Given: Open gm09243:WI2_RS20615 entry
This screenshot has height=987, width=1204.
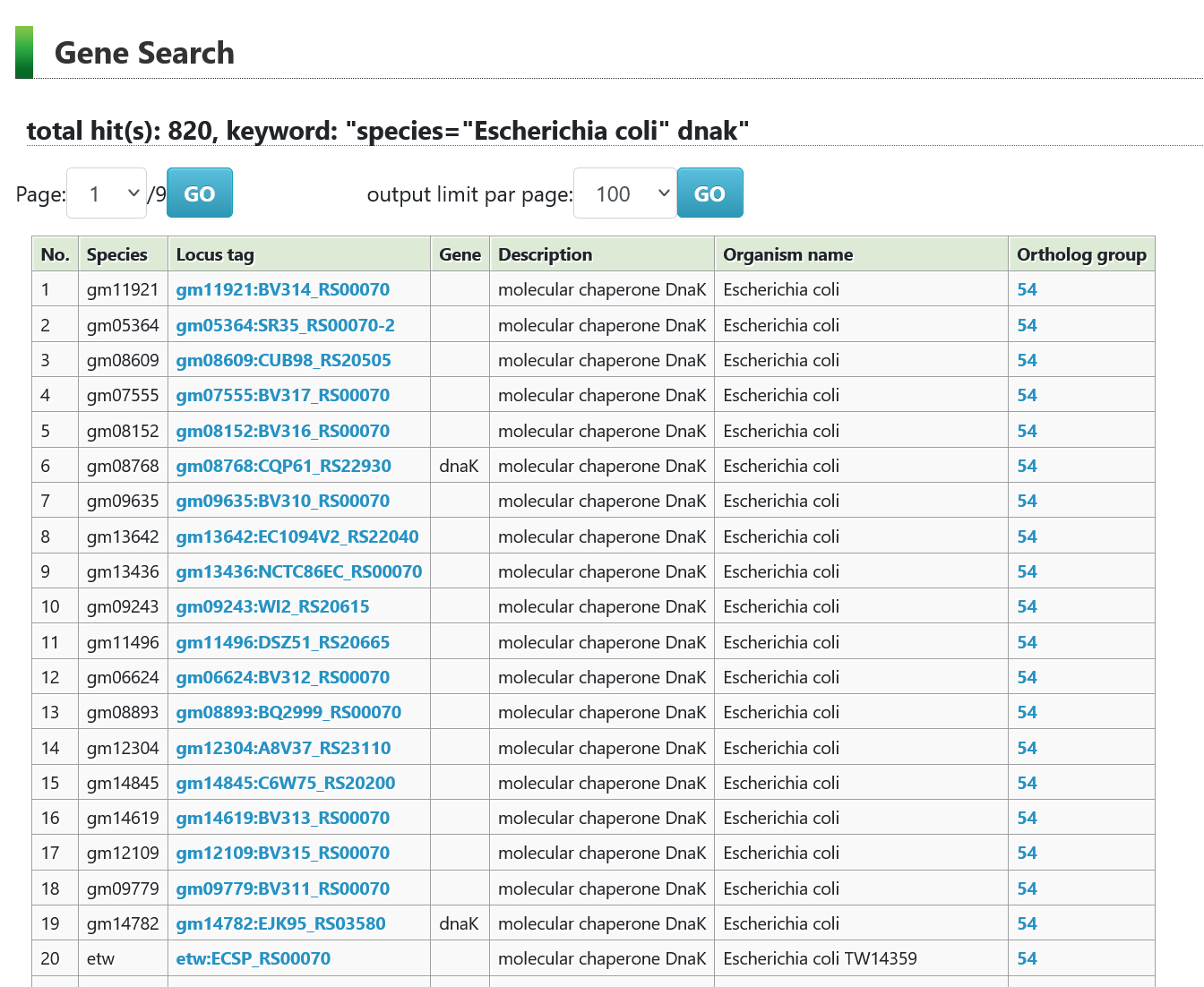Looking at the screenshot, I should pyautogui.click(x=272, y=606).
